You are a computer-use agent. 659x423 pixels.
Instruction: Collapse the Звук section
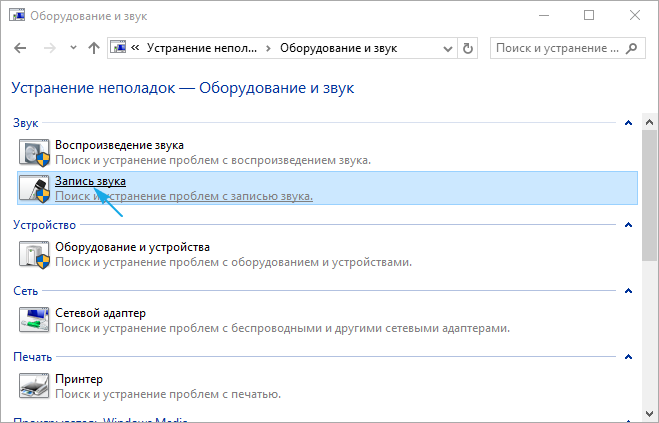pos(628,123)
